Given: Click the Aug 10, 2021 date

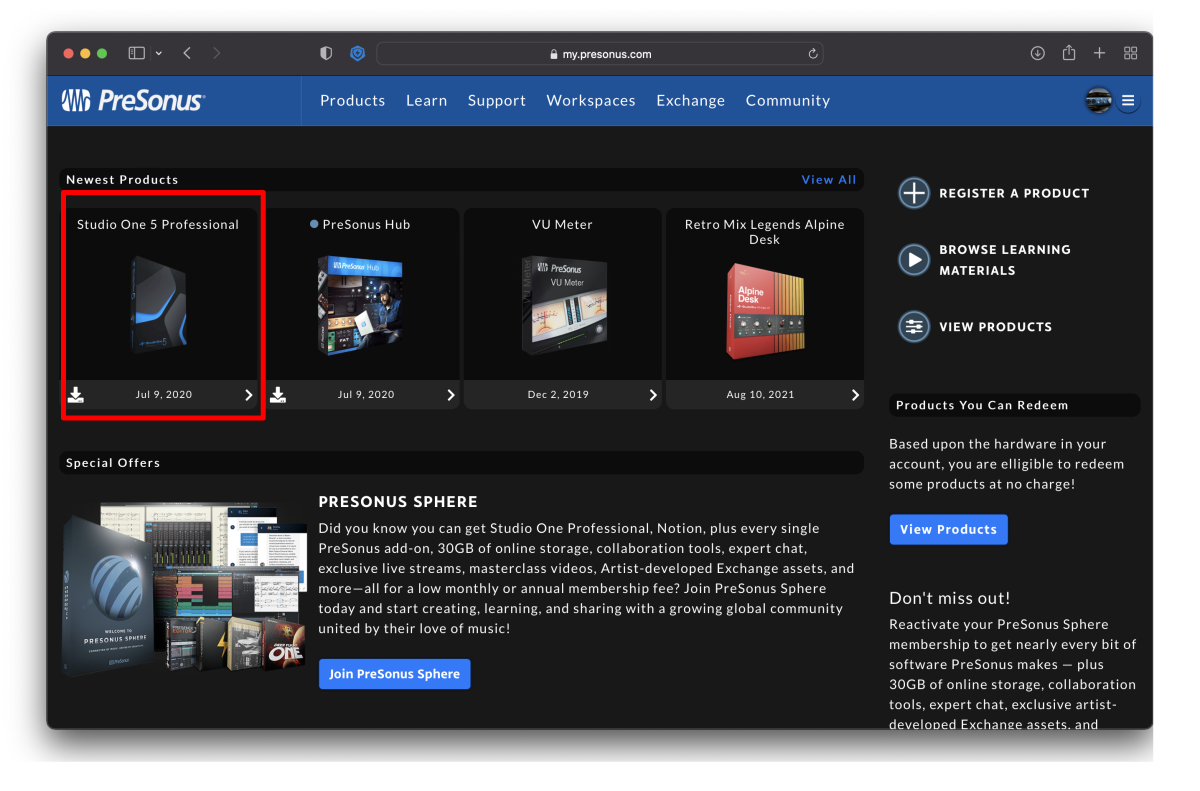Looking at the screenshot, I should [760, 395].
